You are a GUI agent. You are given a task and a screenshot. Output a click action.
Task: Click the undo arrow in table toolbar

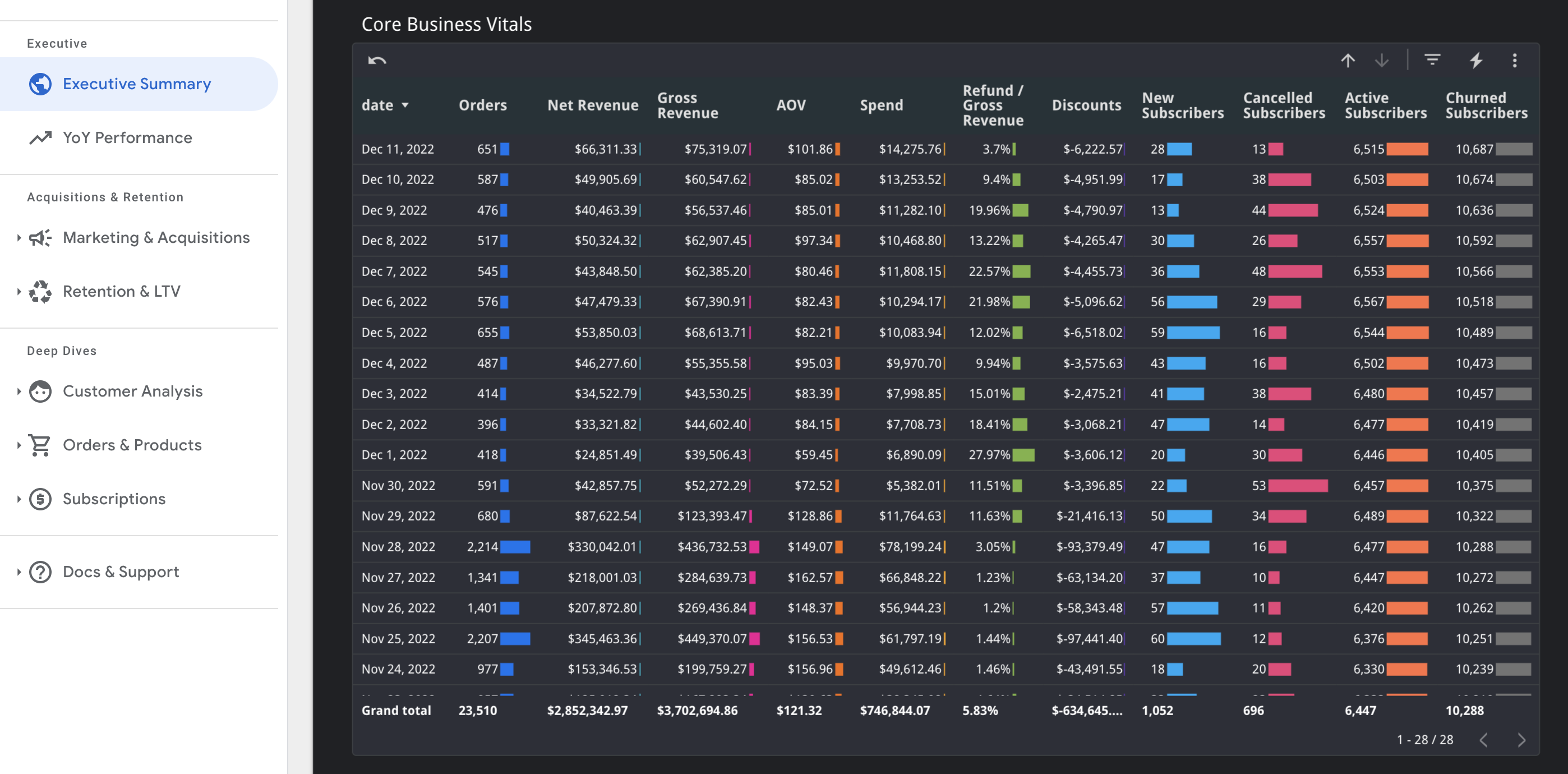click(377, 60)
